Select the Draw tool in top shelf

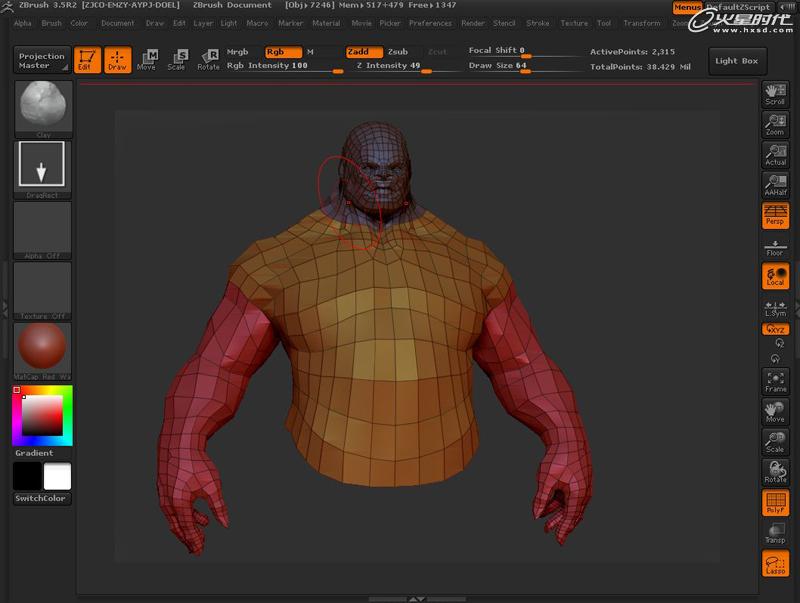118,60
